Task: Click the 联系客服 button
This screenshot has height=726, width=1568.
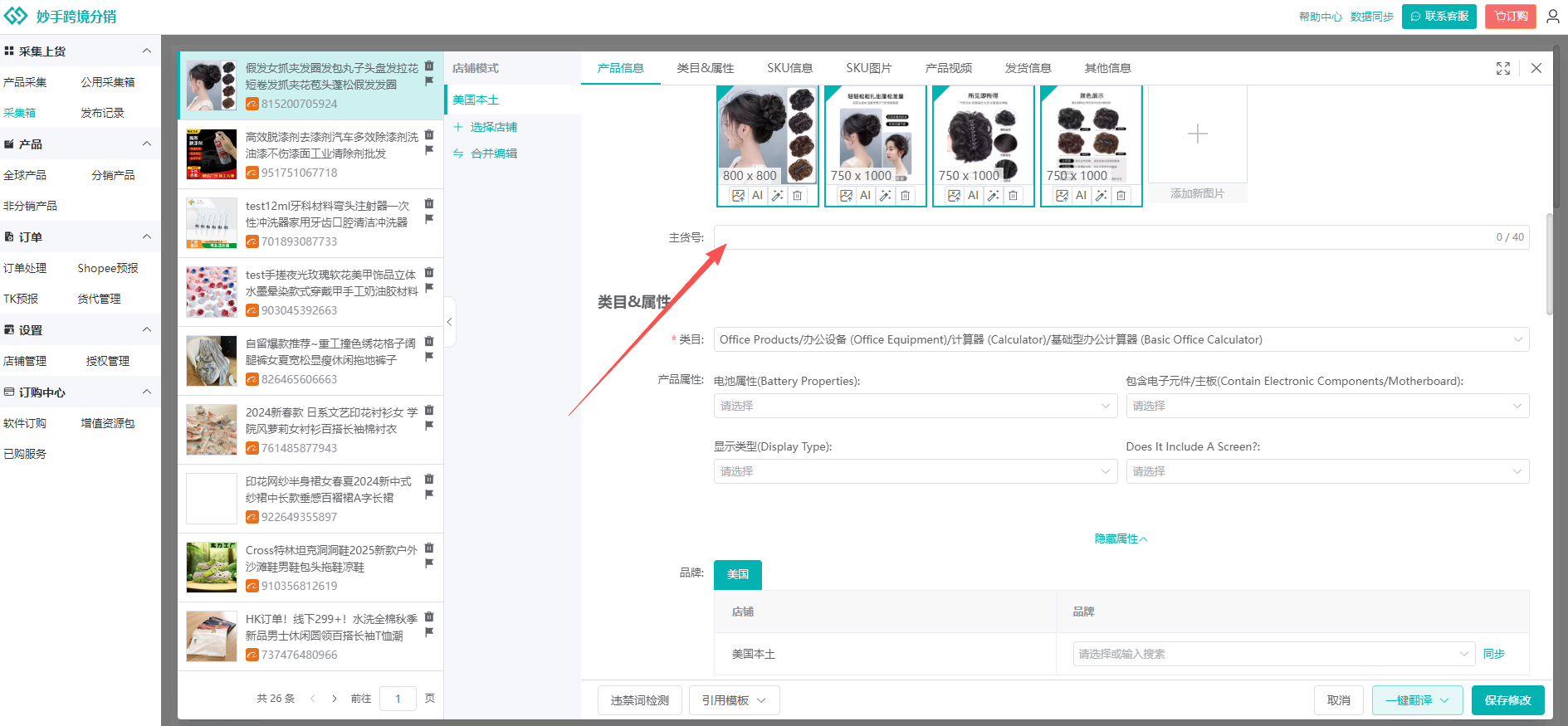Action: [x=1439, y=17]
